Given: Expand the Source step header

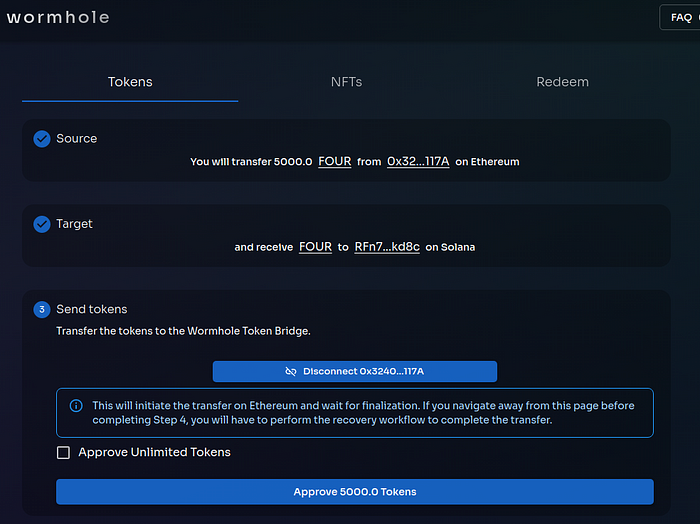Looking at the screenshot, I should coord(77,139).
